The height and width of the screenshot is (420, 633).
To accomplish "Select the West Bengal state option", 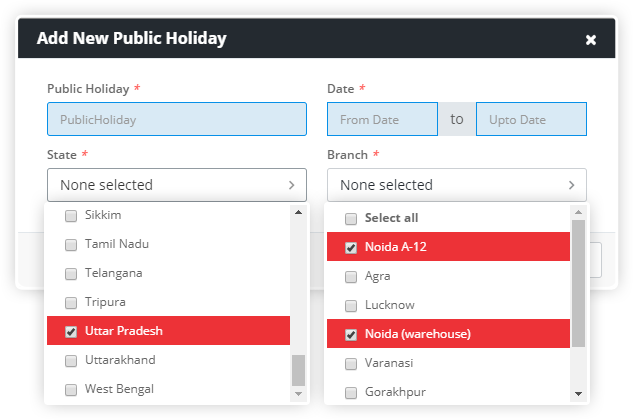I will tap(168, 389).
